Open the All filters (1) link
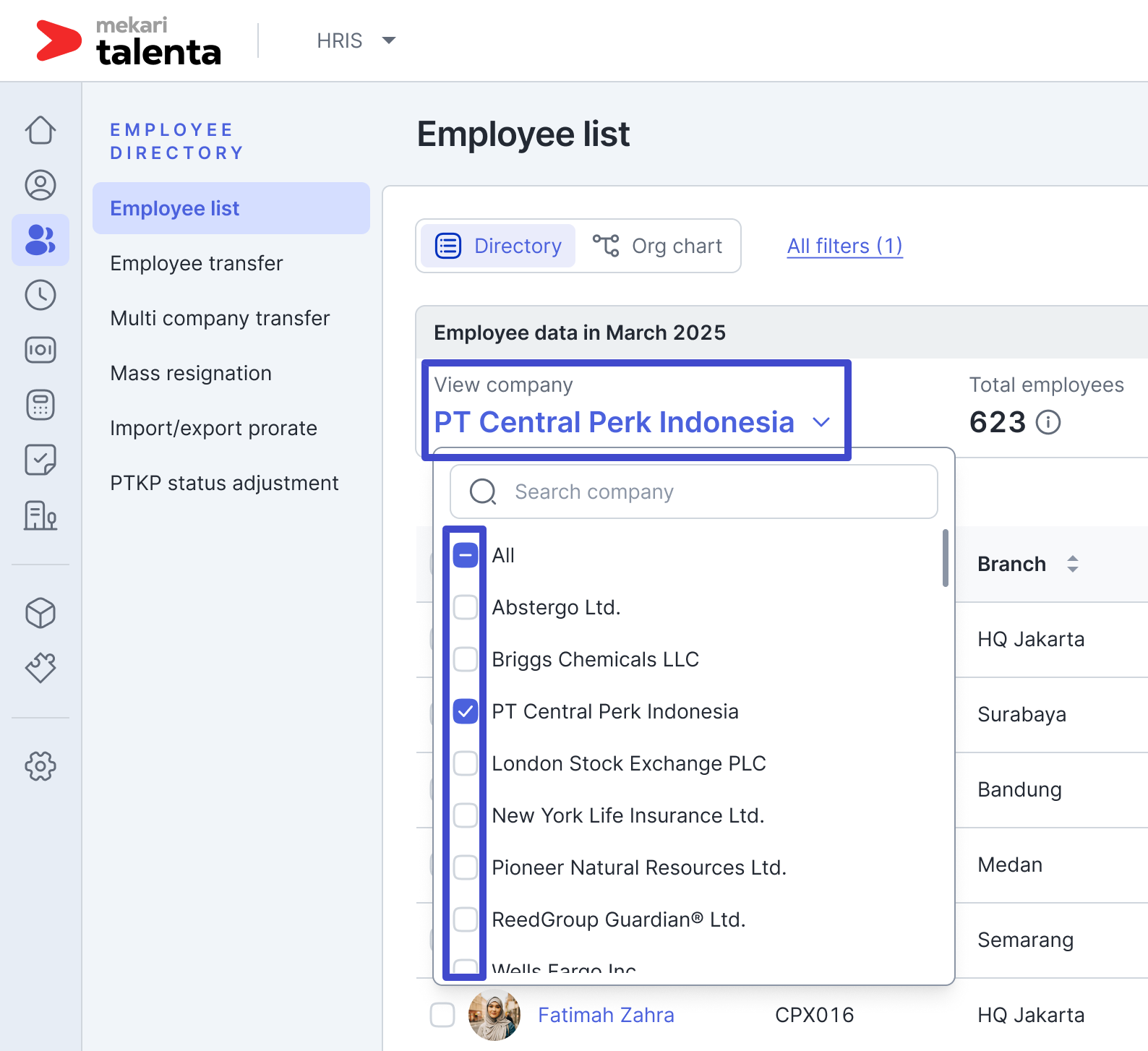The width and height of the screenshot is (1148, 1051). [845, 246]
